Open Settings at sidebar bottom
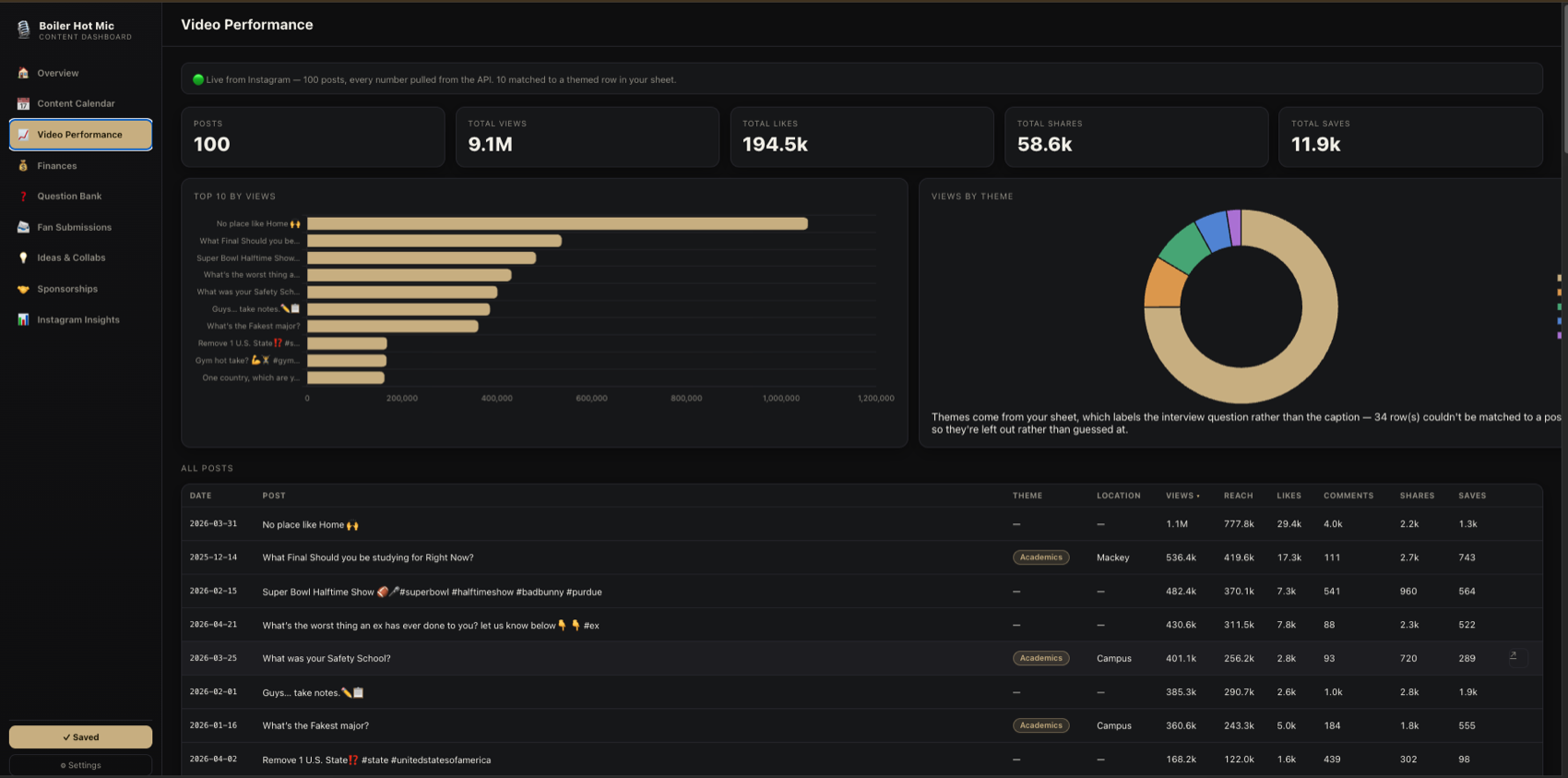Viewport: 1568px width, 778px height. [80, 765]
